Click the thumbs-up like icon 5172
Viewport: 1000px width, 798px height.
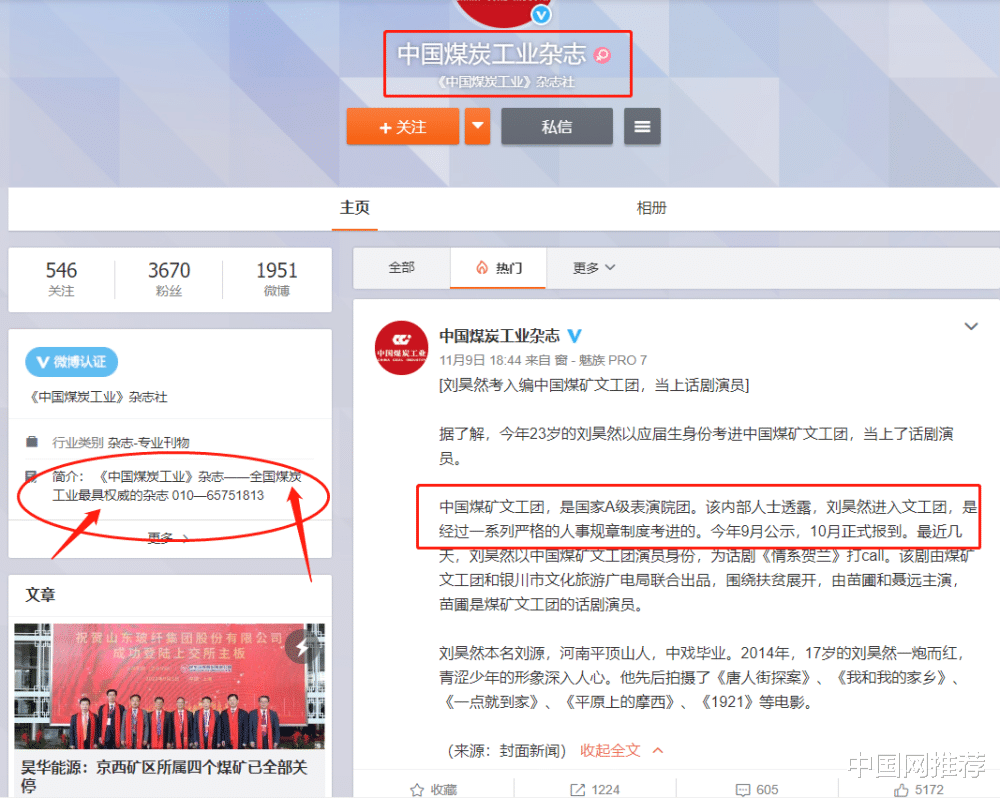(x=901, y=790)
